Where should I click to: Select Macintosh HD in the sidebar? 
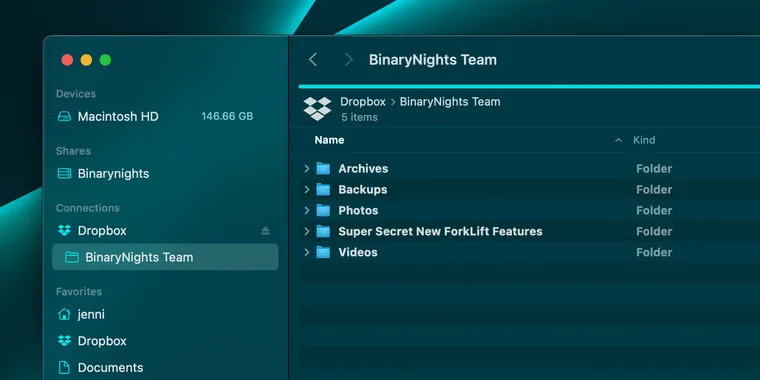coord(118,116)
